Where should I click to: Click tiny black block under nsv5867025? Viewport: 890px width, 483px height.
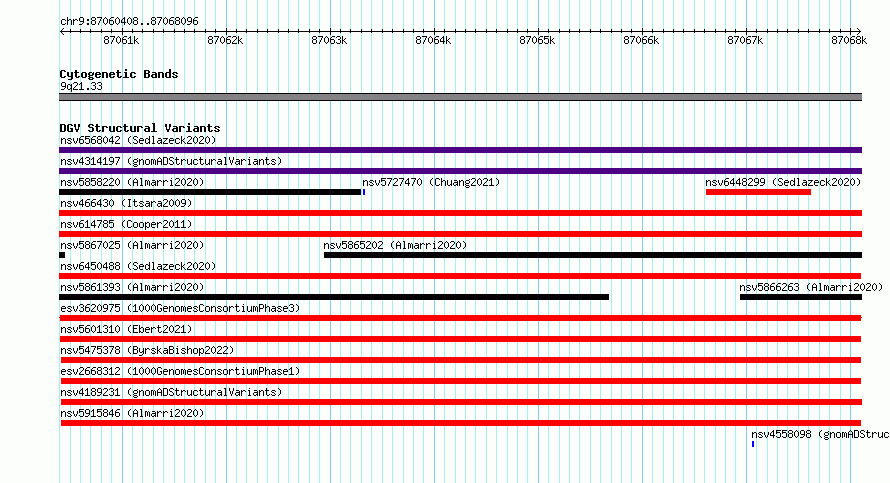[x=62, y=255]
